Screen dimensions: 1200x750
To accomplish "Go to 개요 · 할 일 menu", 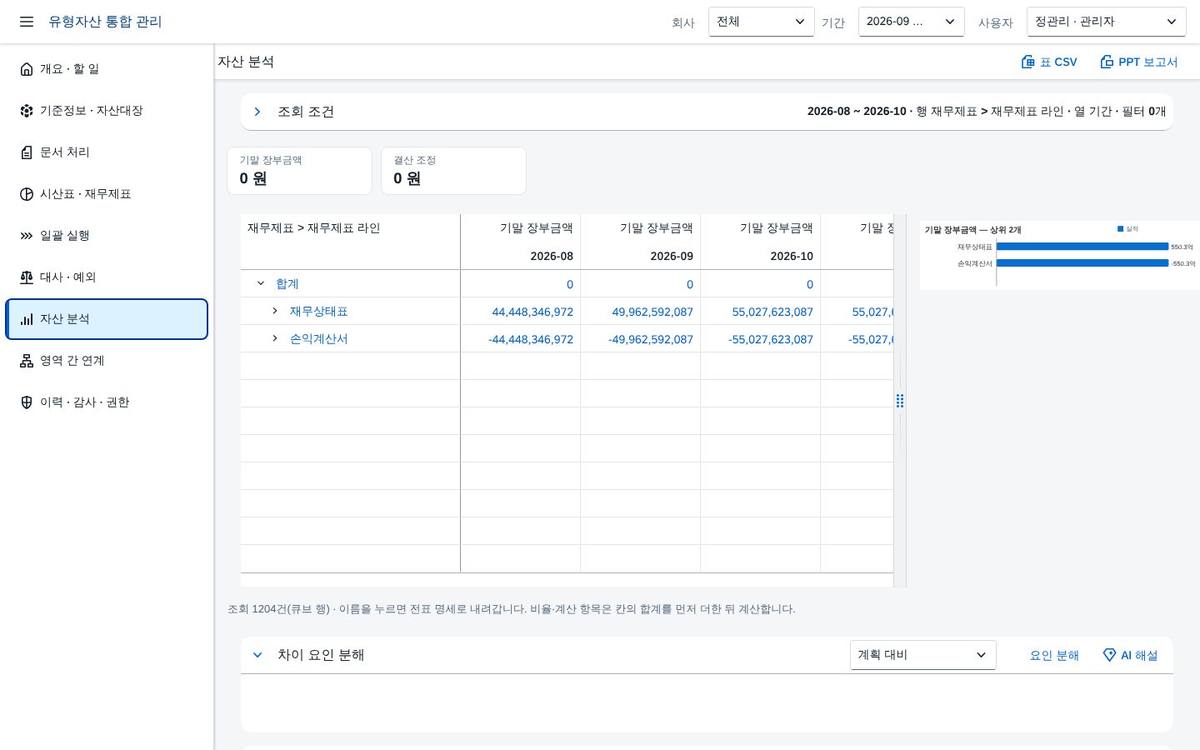I will click(x=107, y=69).
